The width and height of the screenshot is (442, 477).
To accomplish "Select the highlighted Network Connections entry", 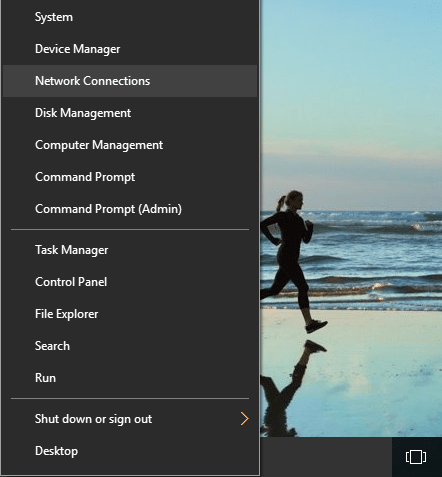I will click(130, 81).
